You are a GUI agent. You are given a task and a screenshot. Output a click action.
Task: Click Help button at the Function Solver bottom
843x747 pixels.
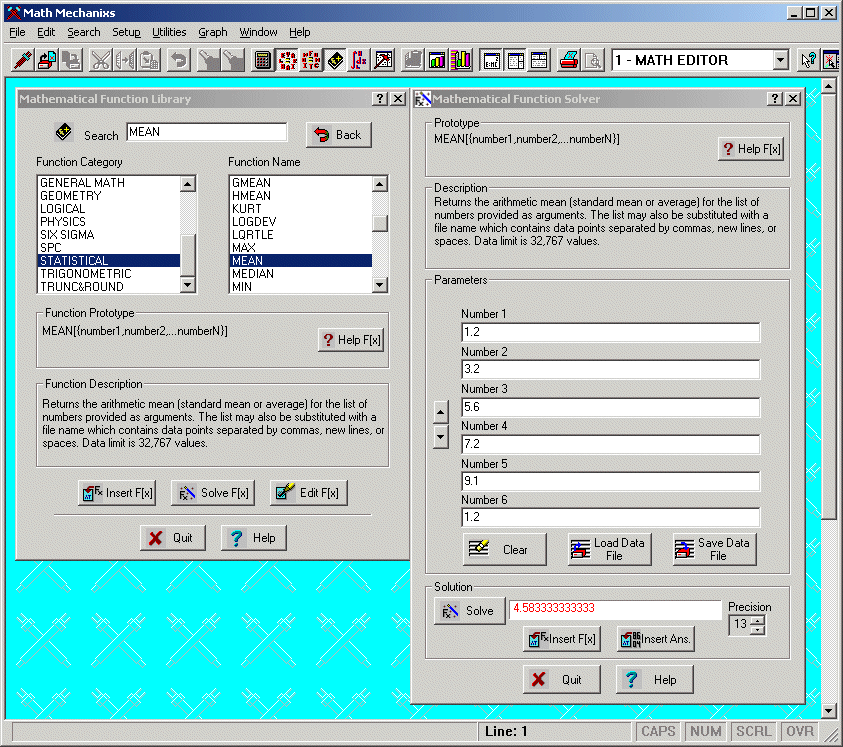pos(654,680)
